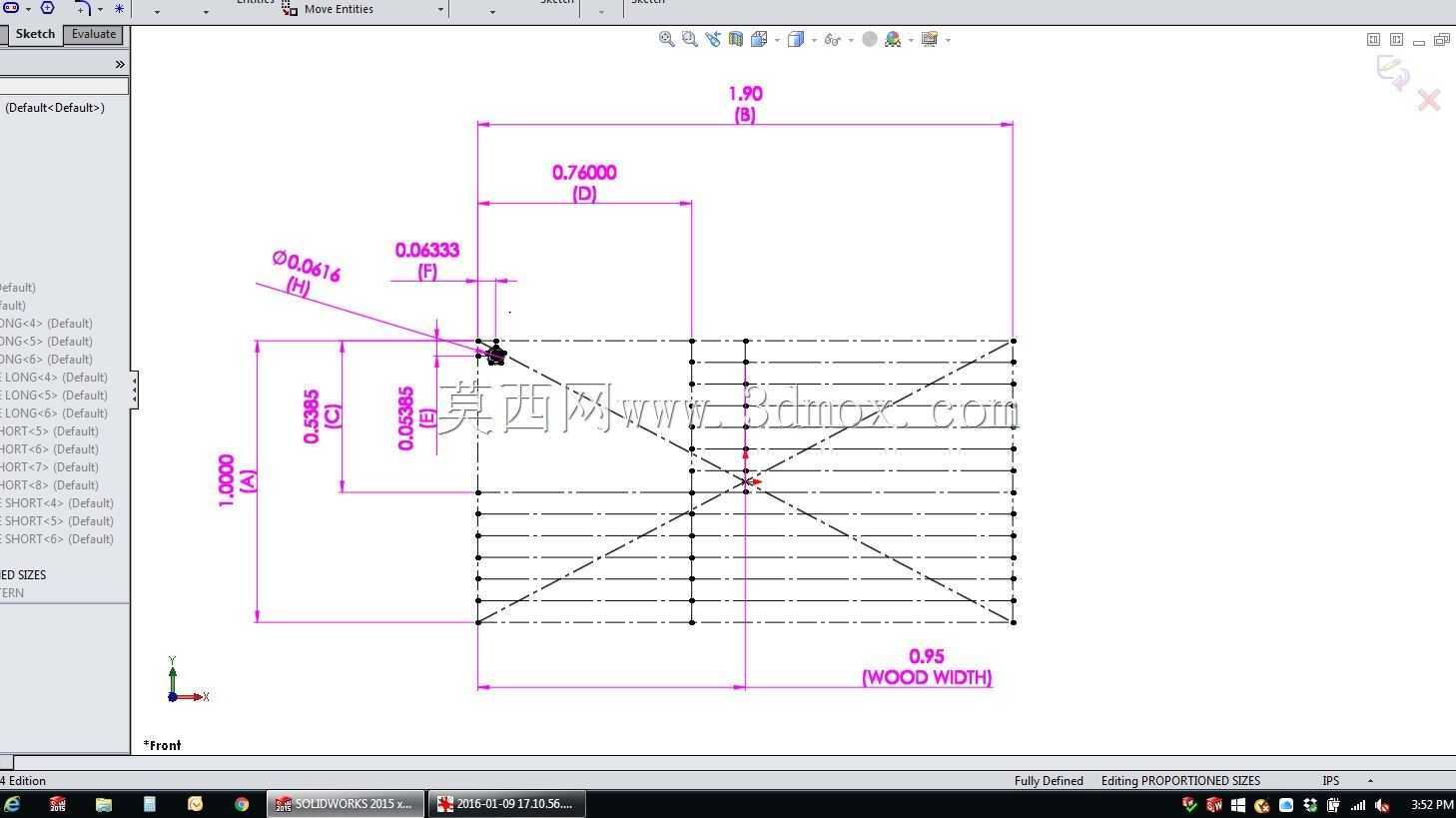Image resolution: width=1456 pixels, height=818 pixels.
Task: Select the 0.76000 (D) dimension
Action: (x=584, y=182)
